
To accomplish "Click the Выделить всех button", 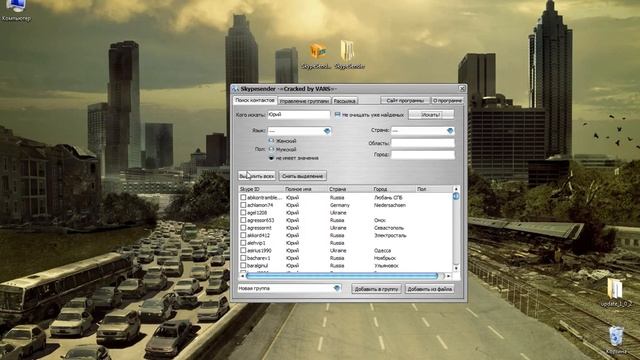I will point(257,176).
